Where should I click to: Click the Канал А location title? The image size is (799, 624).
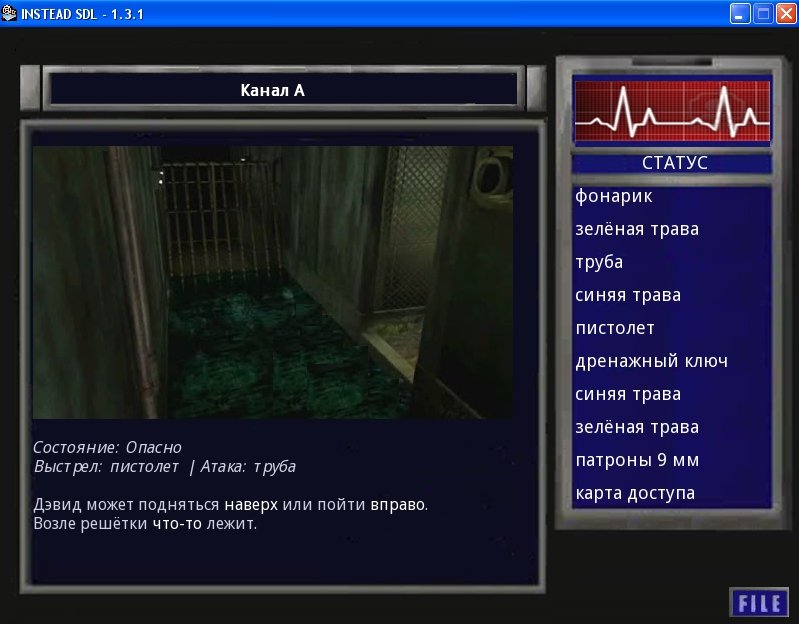click(x=272, y=90)
